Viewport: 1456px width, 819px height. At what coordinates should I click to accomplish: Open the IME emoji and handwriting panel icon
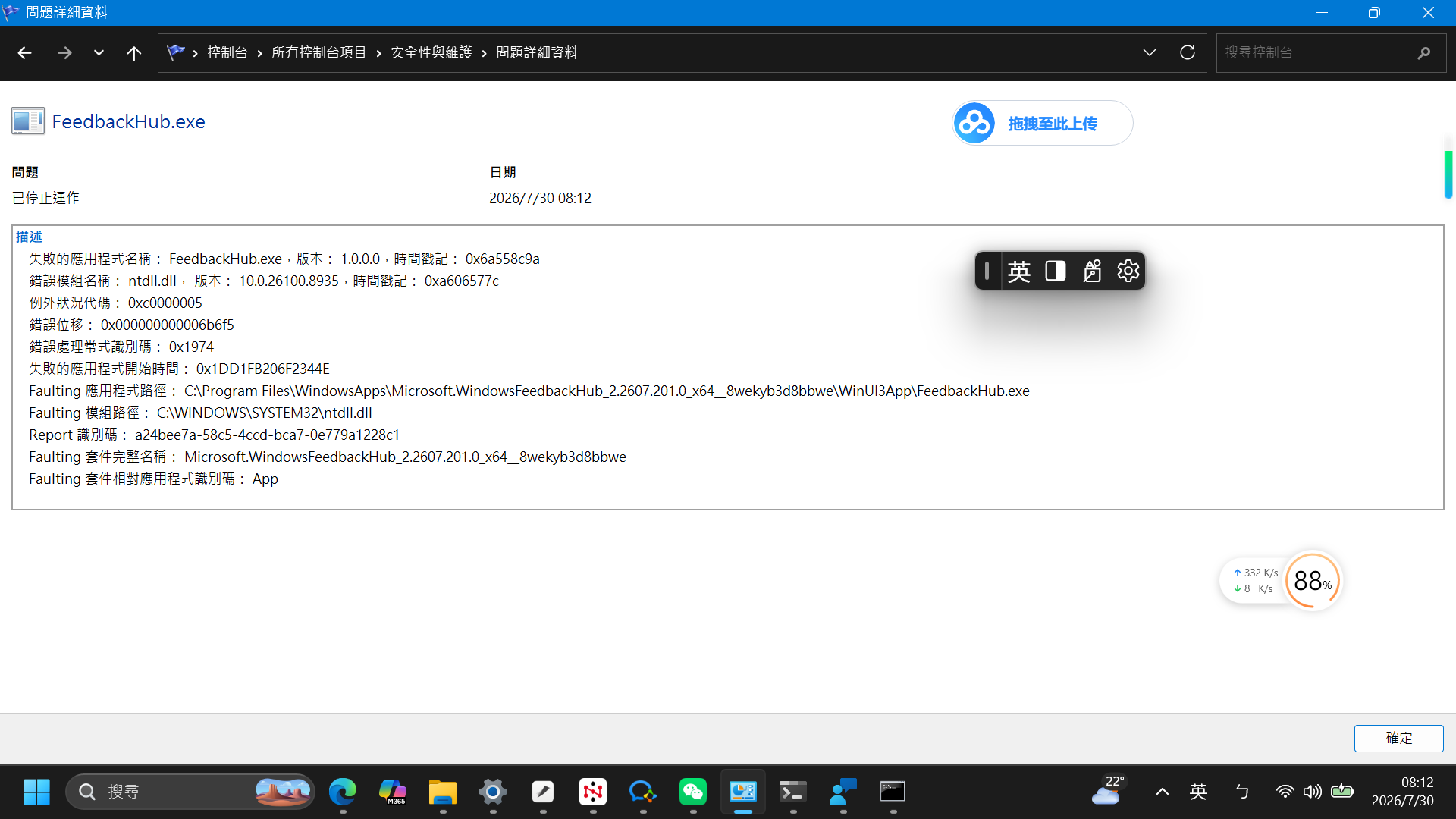[1092, 271]
